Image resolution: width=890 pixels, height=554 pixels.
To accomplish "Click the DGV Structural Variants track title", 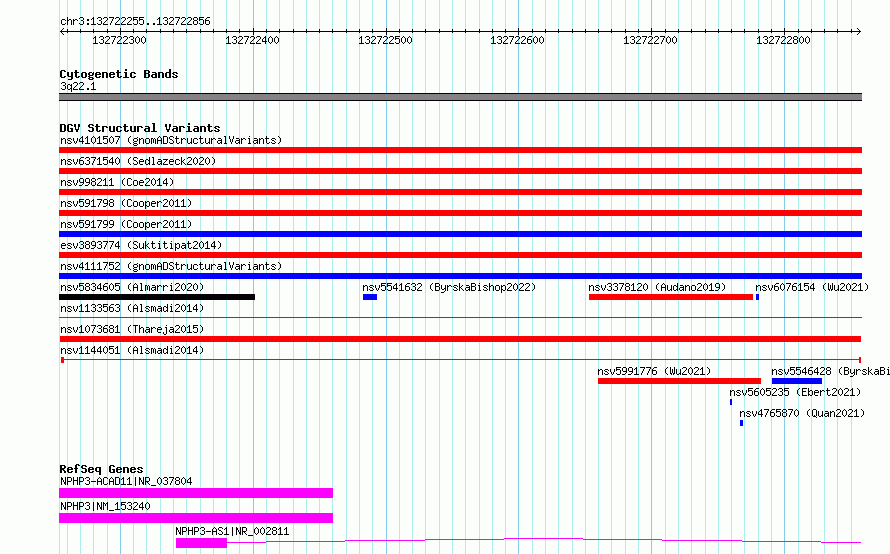I will [140, 128].
